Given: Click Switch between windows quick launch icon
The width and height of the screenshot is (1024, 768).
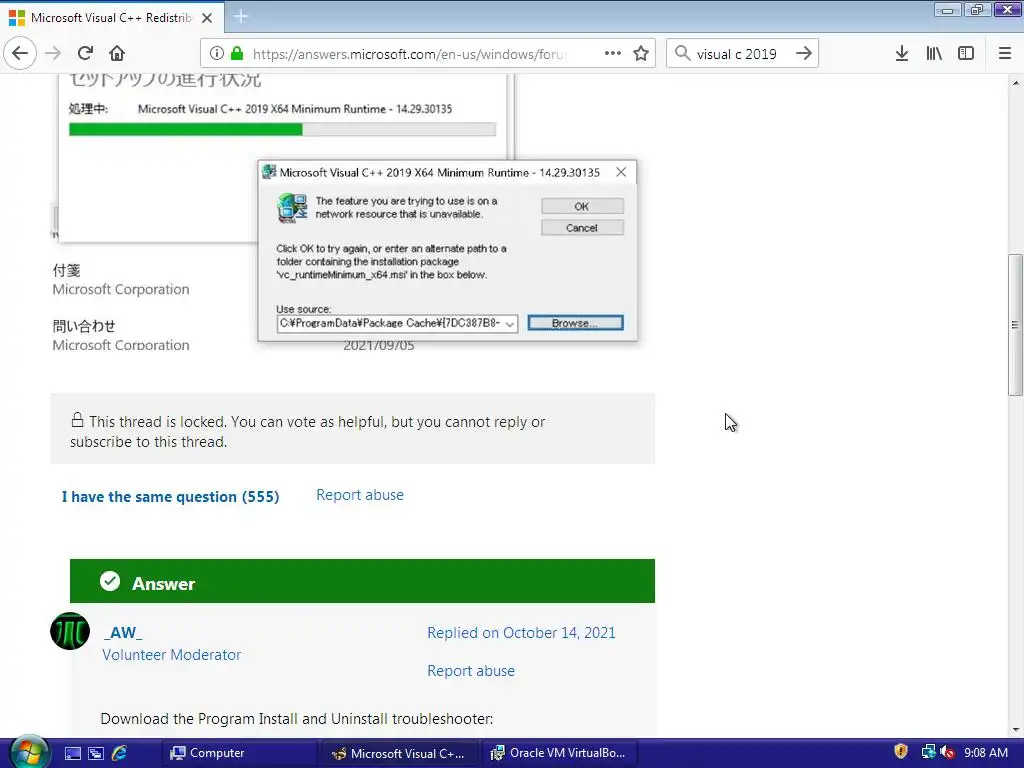Looking at the screenshot, I should pyautogui.click(x=96, y=753).
